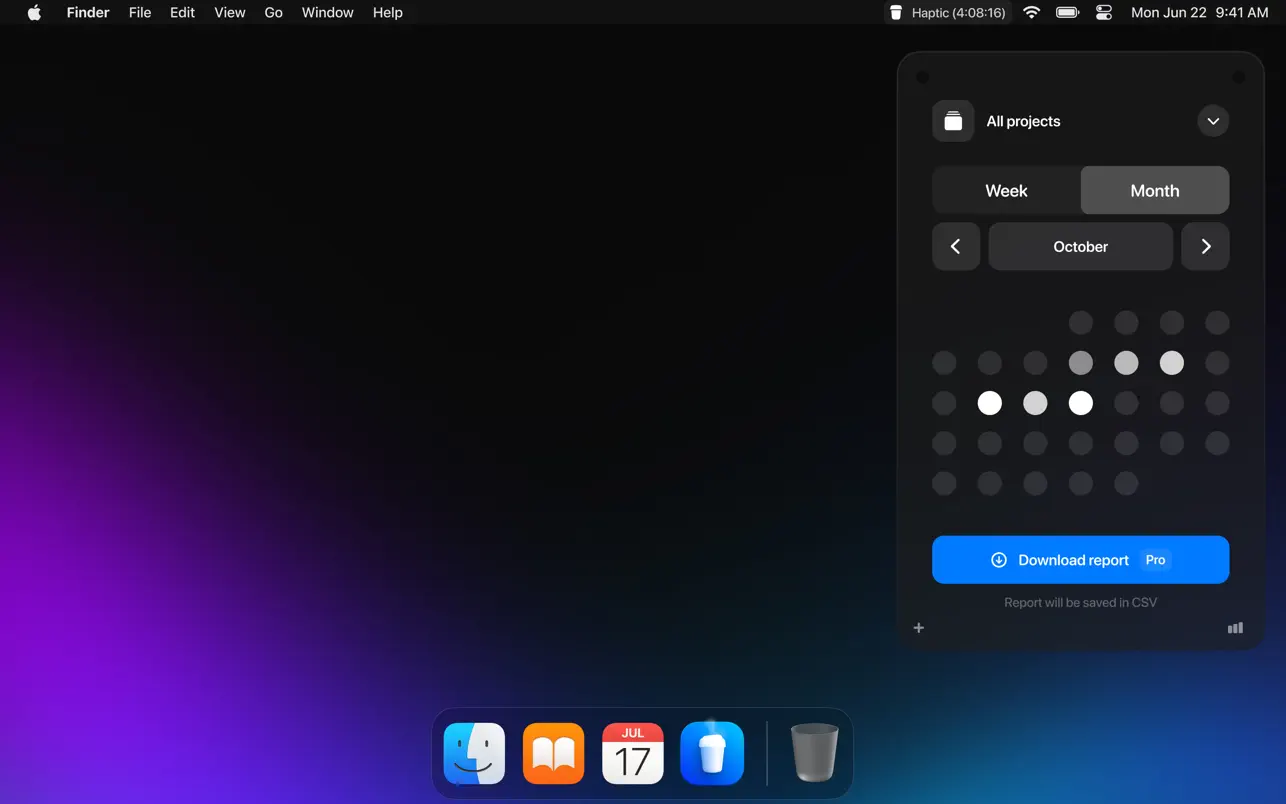This screenshot has width=1286, height=804.
Task: Open the Trash in the Dock
Action: 814,753
